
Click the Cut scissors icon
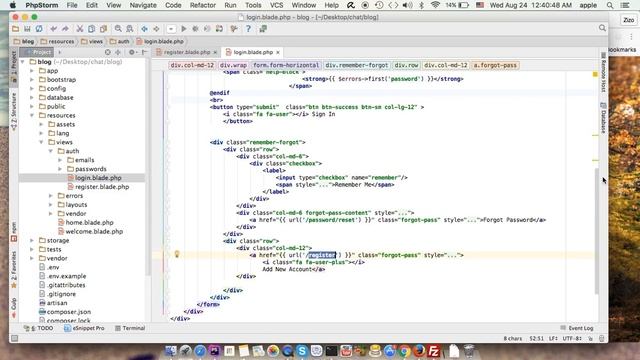80,29
